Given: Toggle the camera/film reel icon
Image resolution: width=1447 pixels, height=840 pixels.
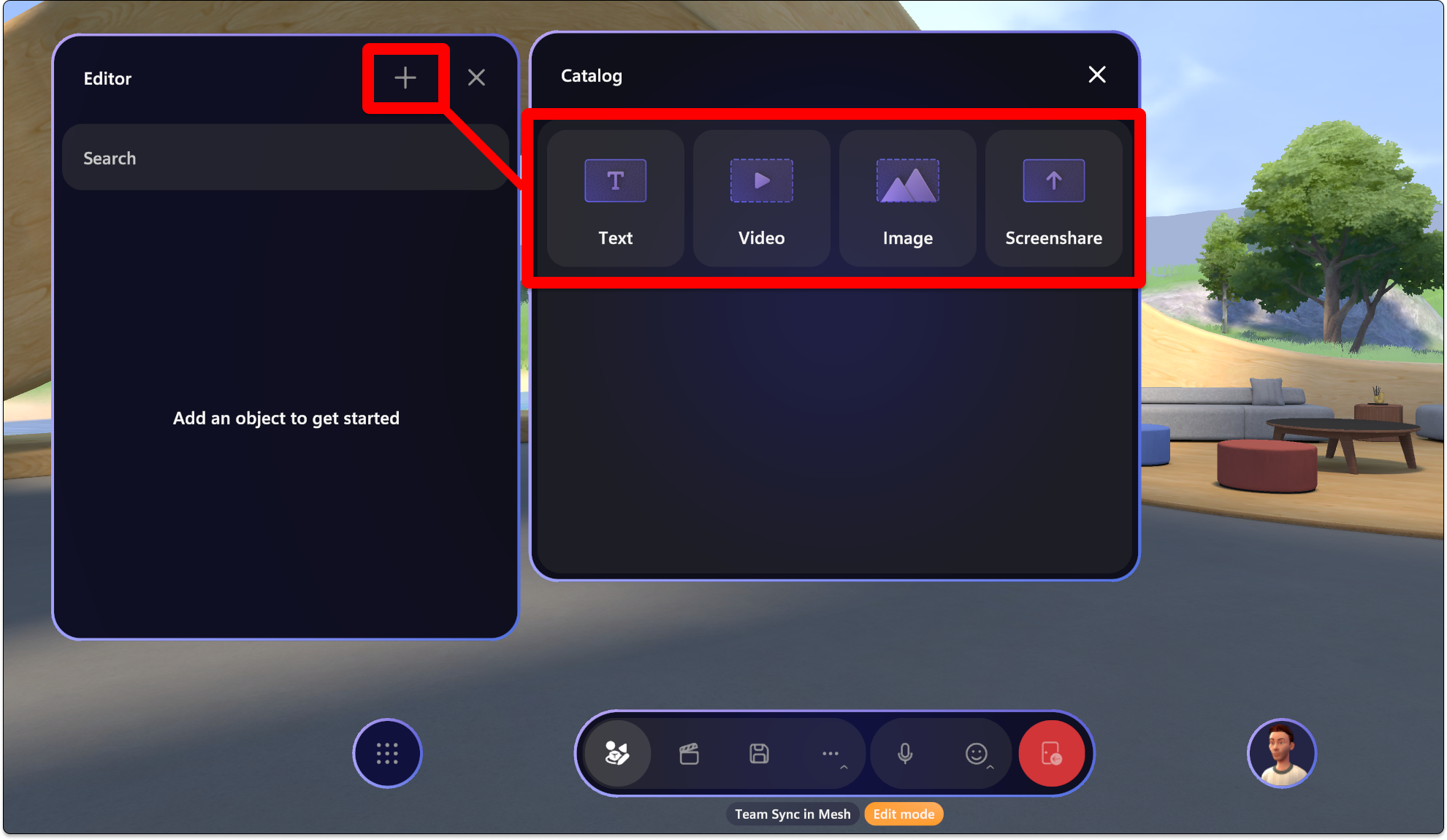Looking at the screenshot, I should (x=689, y=753).
